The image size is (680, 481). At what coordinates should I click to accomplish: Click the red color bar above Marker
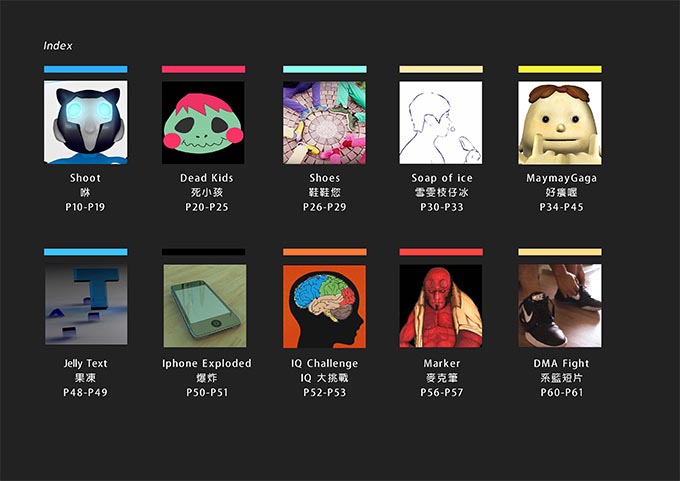click(x=441, y=252)
